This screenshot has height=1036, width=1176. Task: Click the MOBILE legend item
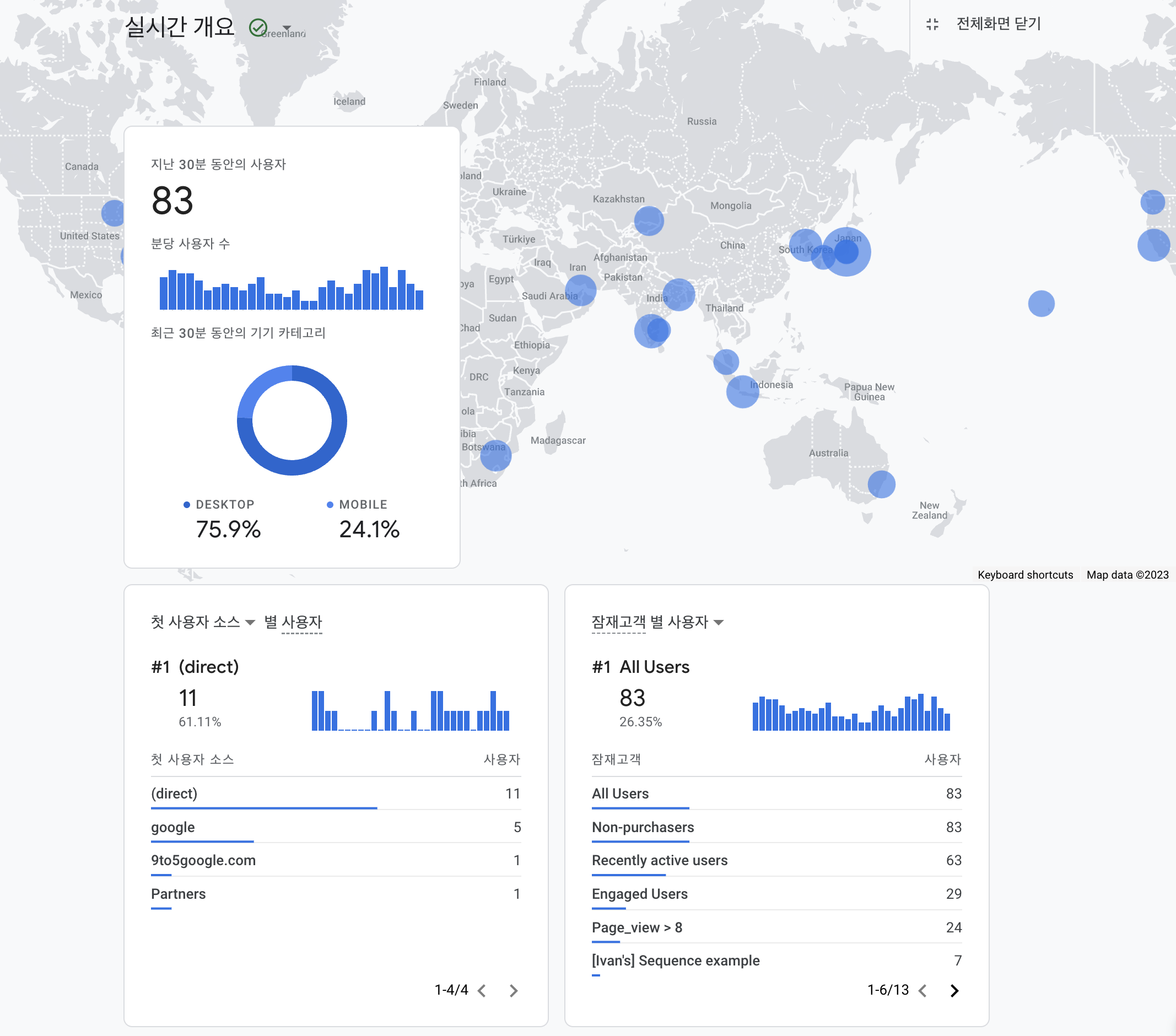(x=363, y=504)
